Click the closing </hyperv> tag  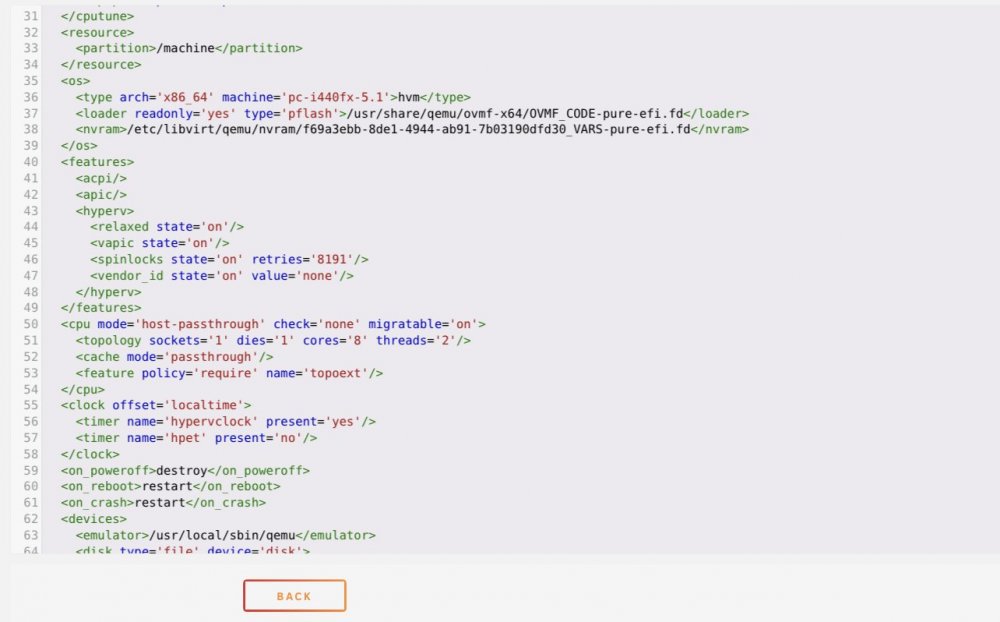coord(108,292)
